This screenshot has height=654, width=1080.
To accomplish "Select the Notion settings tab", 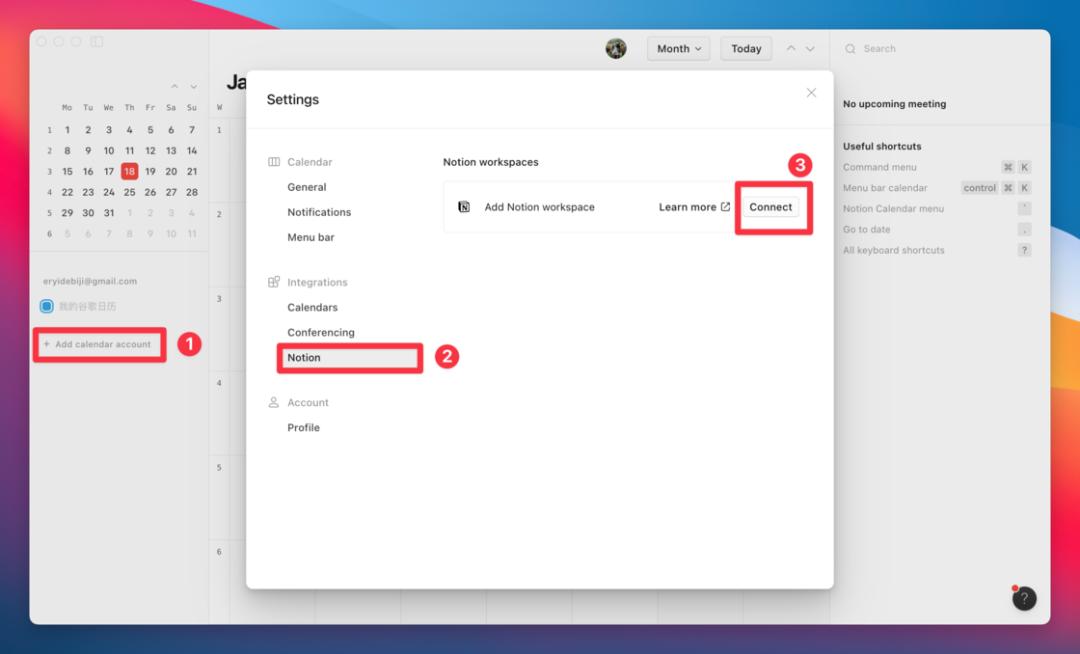I will [349, 358].
